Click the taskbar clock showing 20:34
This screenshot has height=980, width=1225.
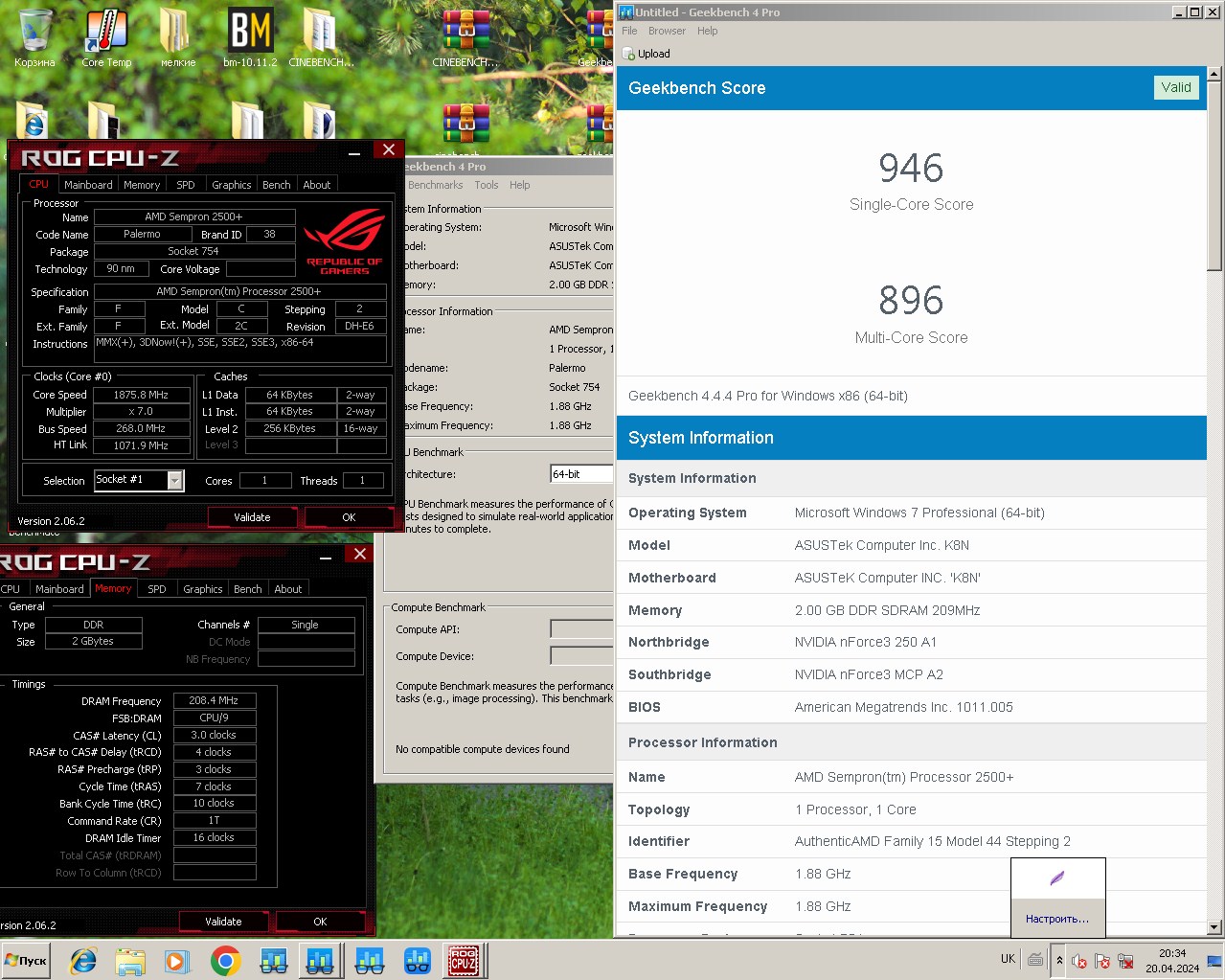[1172, 960]
